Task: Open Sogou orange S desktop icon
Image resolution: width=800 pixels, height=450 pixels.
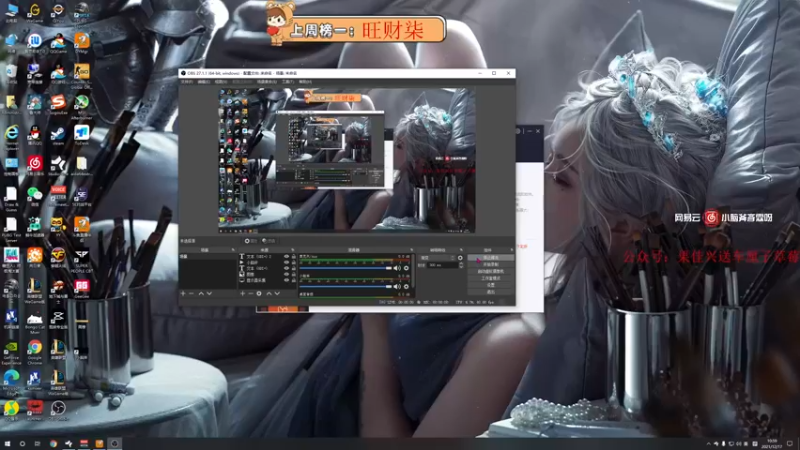Action: [58, 105]
